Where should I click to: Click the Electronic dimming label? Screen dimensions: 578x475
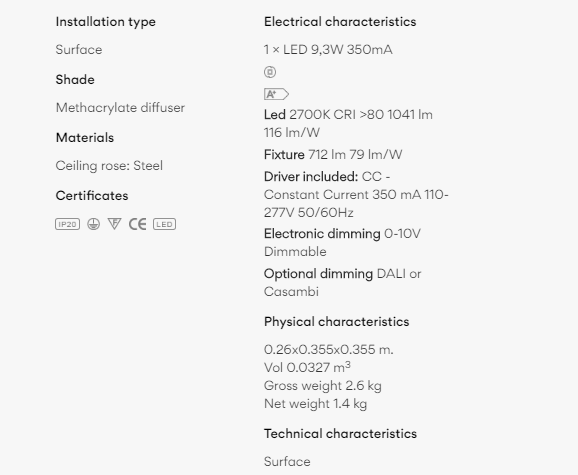pyautogui.click(x=322, y=234)
